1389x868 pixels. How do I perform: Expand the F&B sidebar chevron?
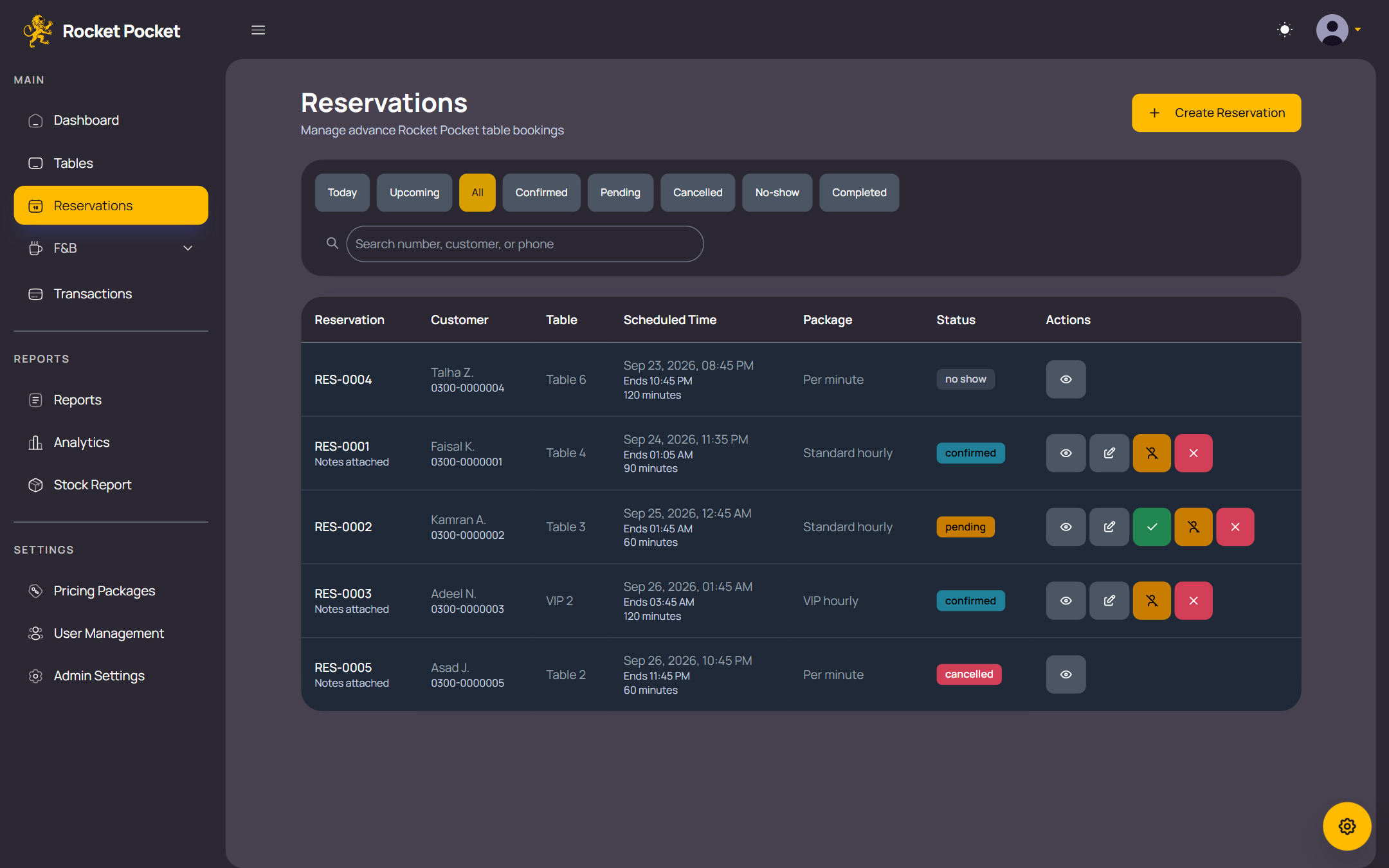(188, 248)
